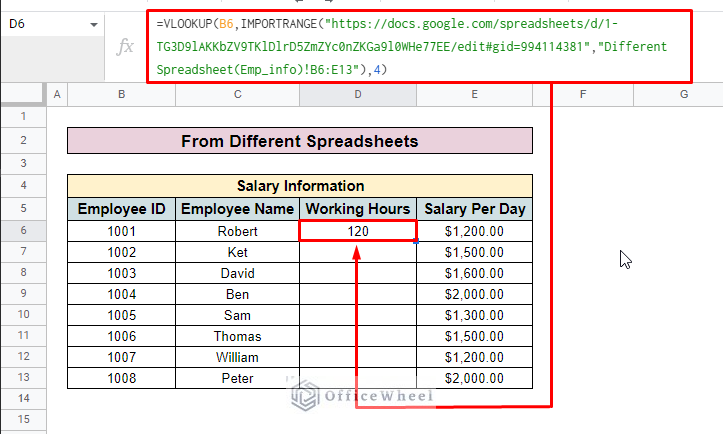The width and height of the screenshot is (723, 434).
Task: Select row 6 header
Action: coord(24,231)
